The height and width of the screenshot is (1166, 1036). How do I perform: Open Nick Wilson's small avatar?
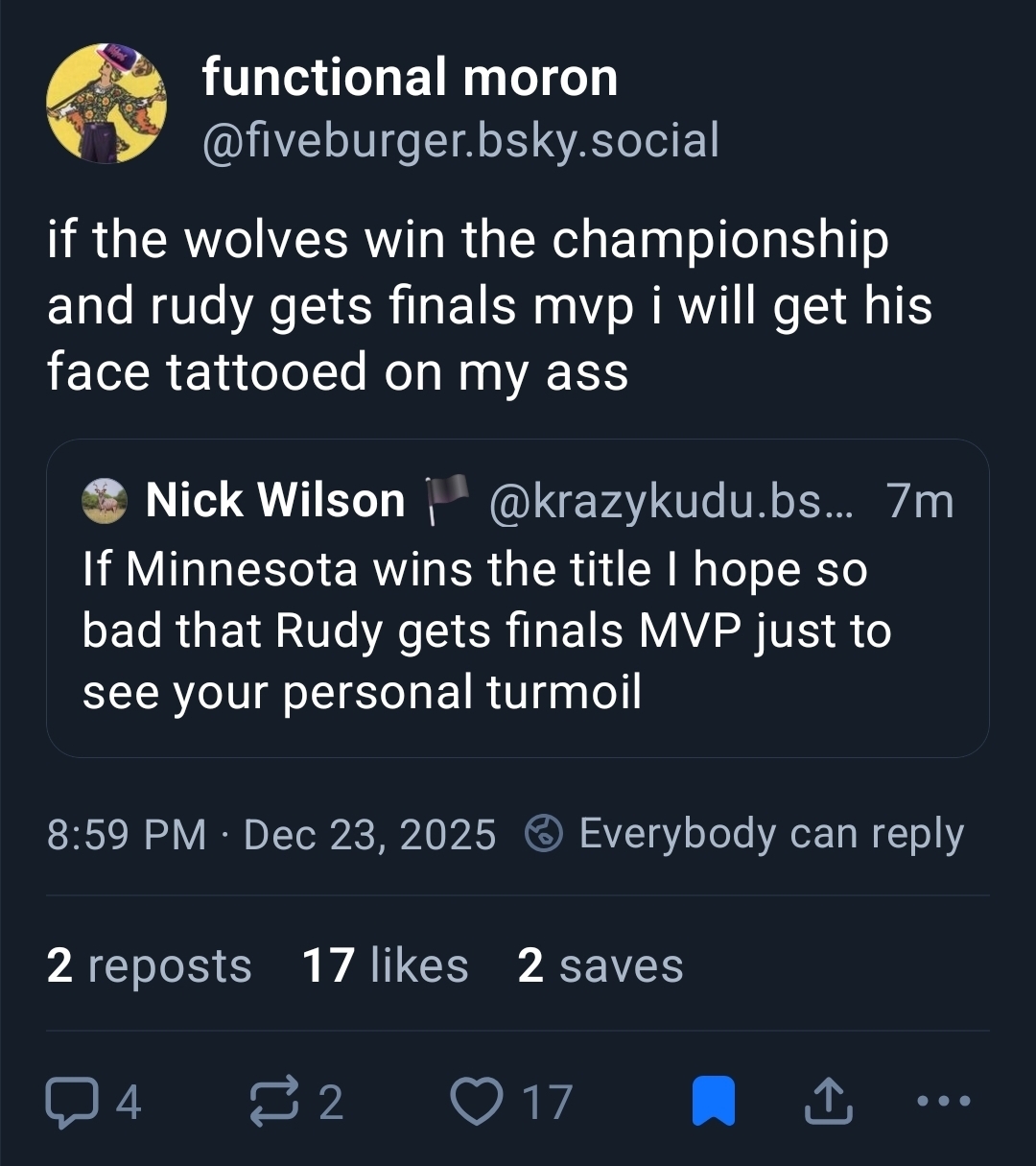pos(105,501)
